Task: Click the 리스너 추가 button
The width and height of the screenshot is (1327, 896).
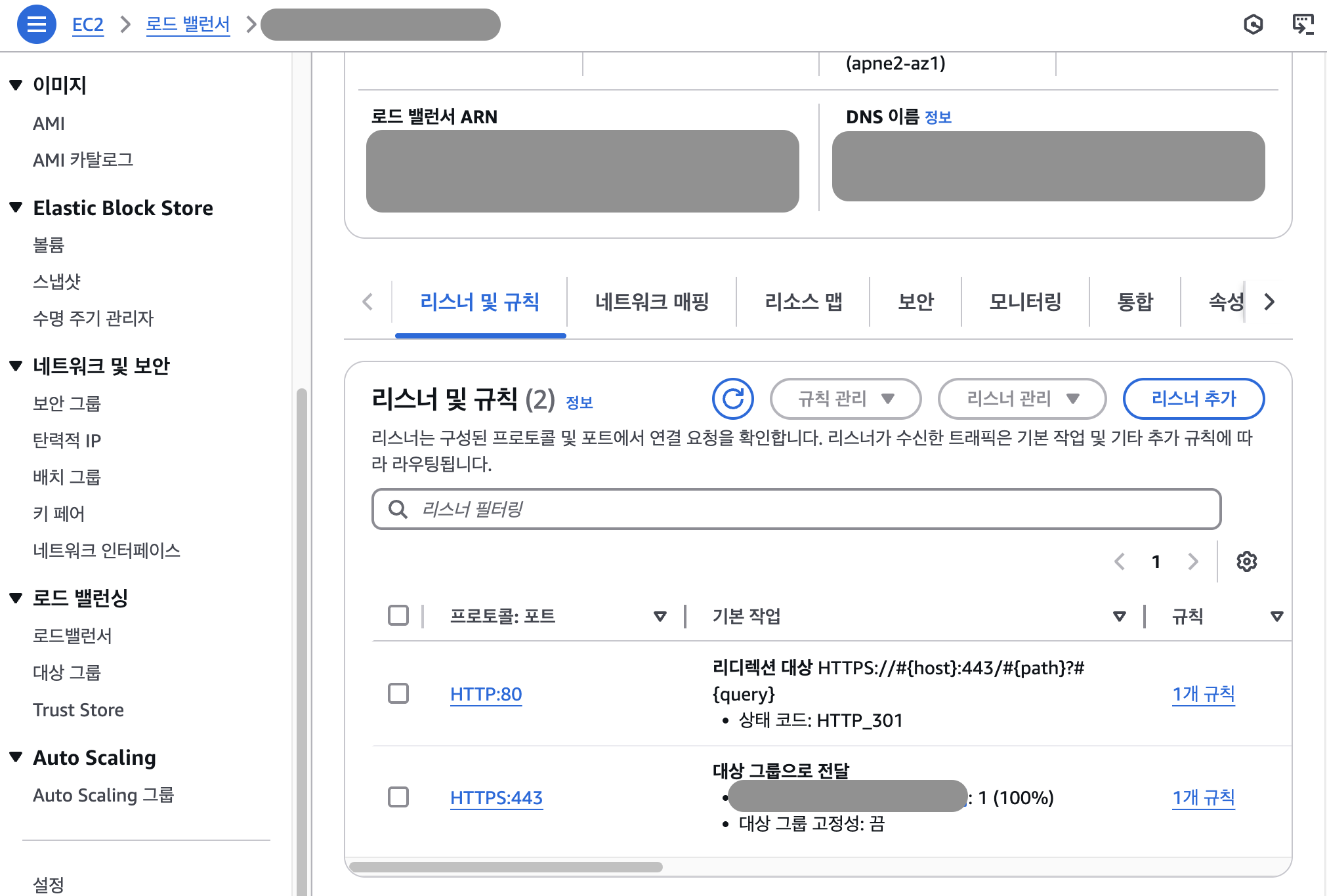Action: click(1194, 399)
